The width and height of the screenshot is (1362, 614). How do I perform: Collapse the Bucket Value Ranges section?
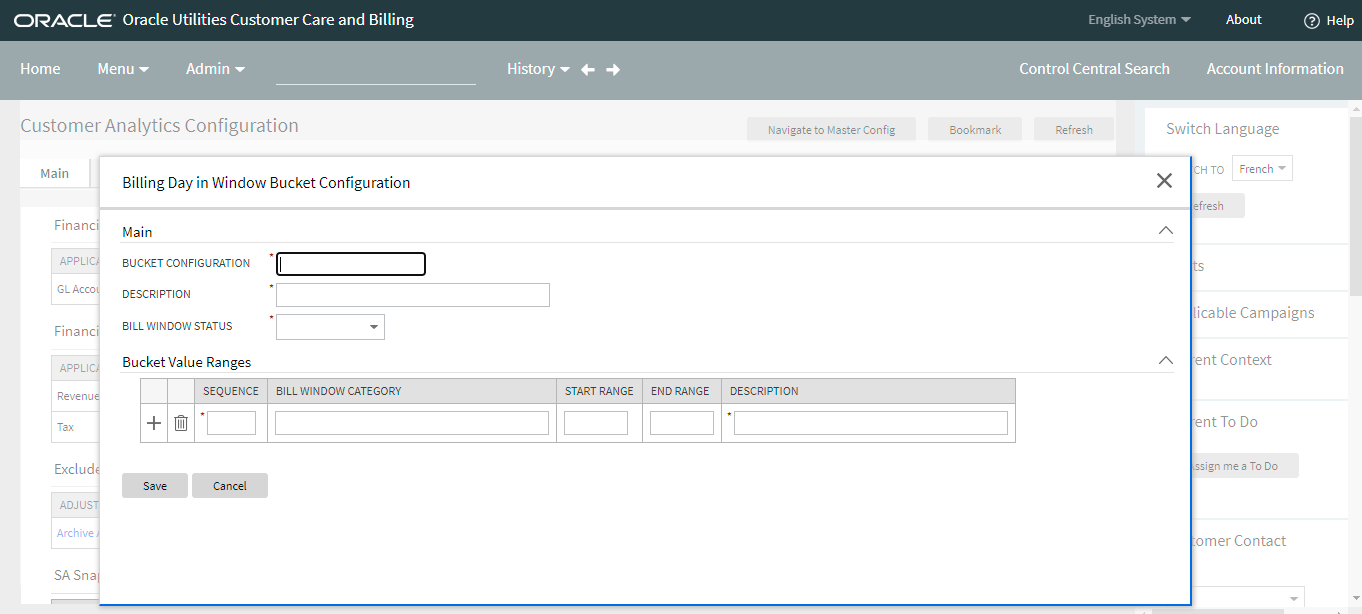tap(1165, 359)
